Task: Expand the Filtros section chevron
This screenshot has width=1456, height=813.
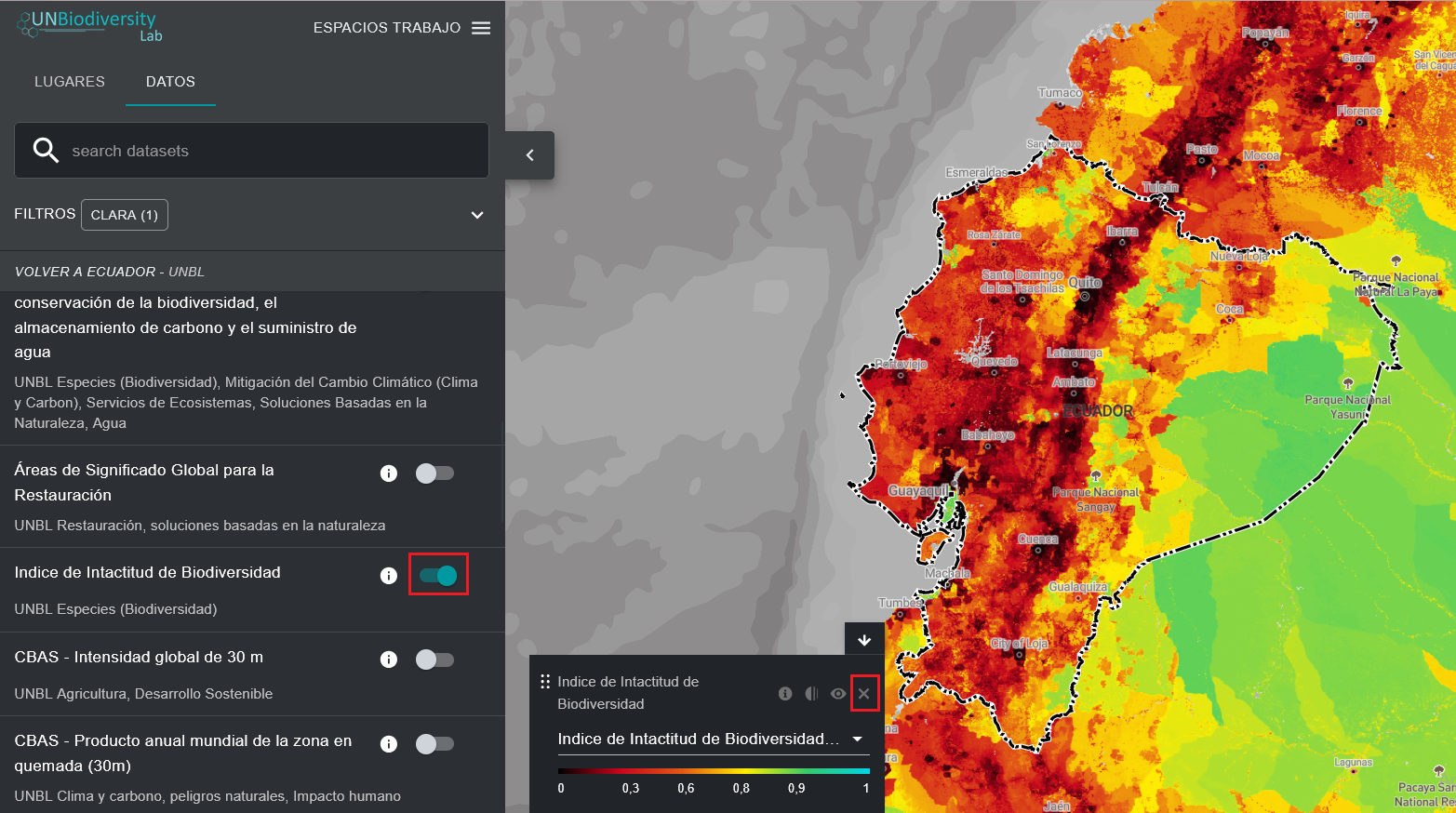Action: click(477, 215)
